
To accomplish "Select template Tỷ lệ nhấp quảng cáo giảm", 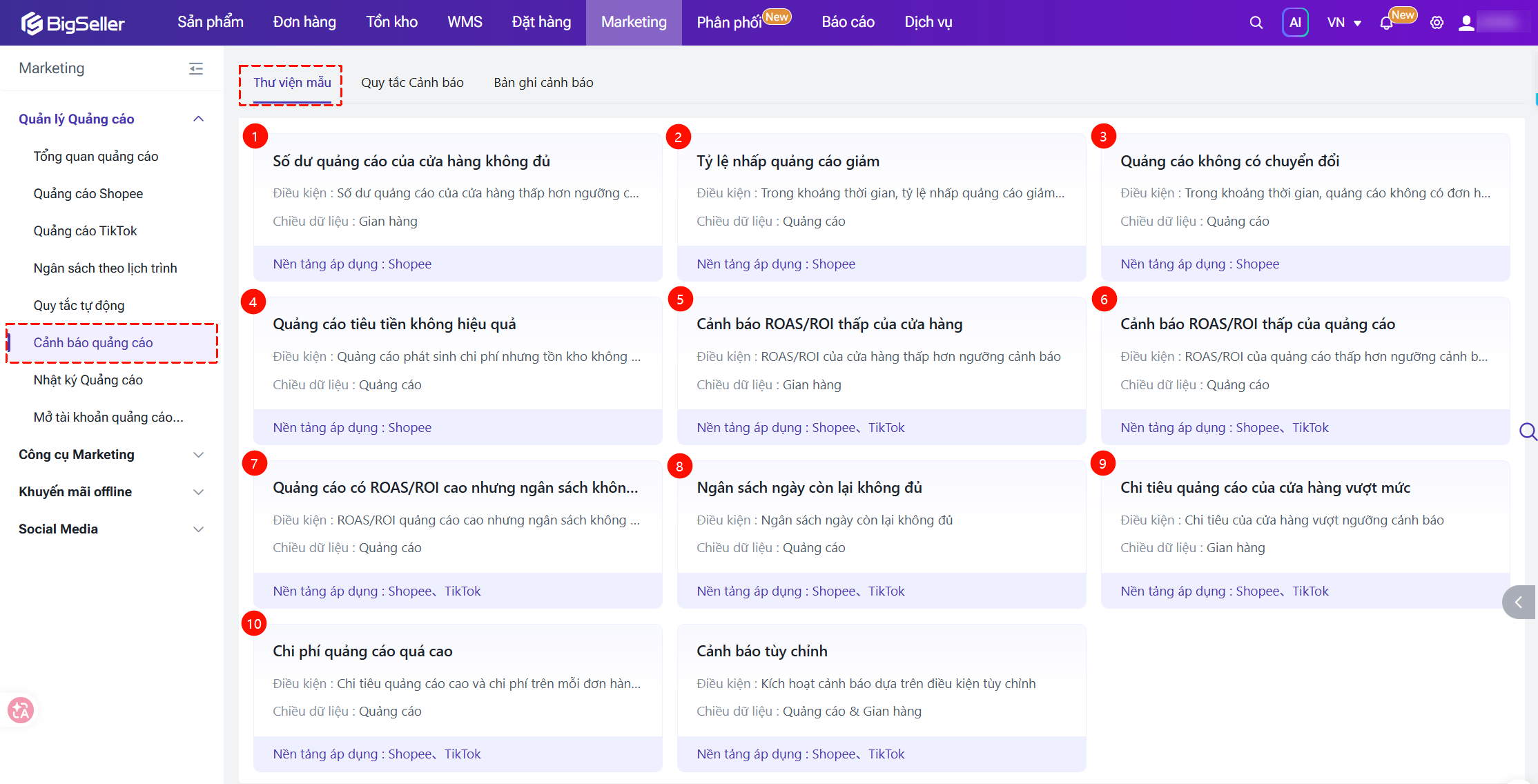I will click(882, 207).
